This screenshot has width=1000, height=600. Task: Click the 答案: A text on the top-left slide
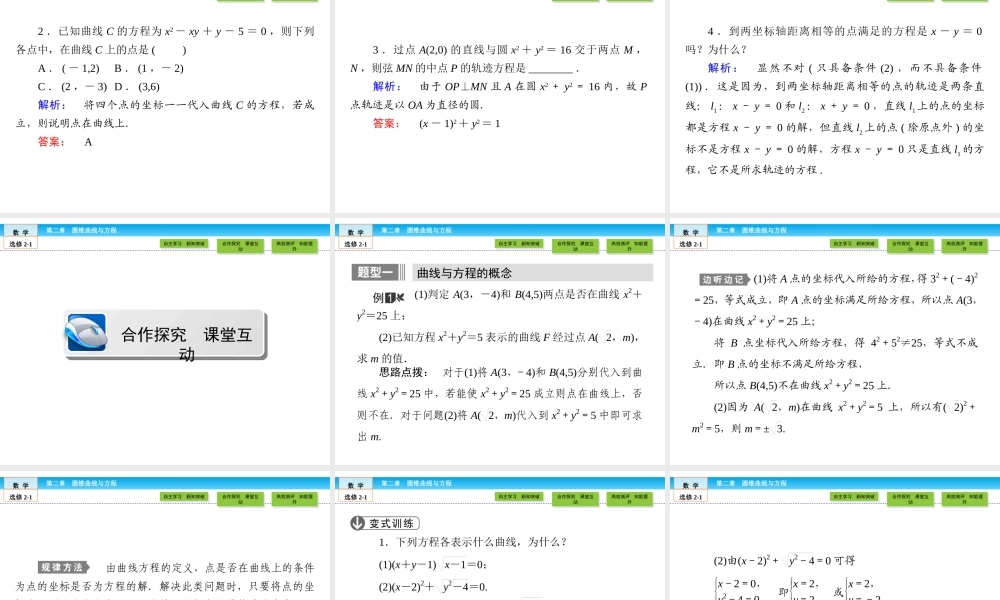point(65,143)
